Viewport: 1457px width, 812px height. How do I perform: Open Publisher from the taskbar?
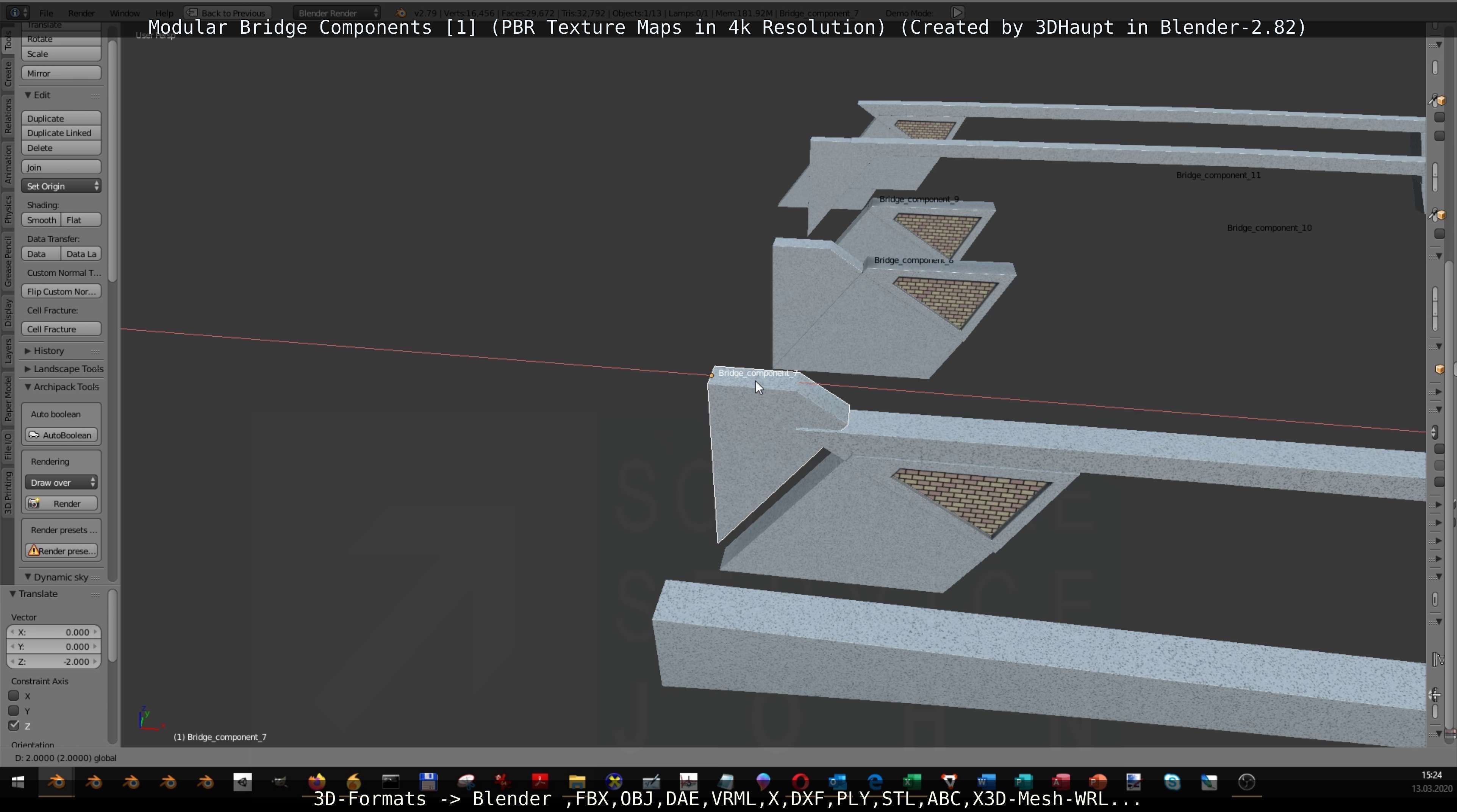[x=1023, y=782]
